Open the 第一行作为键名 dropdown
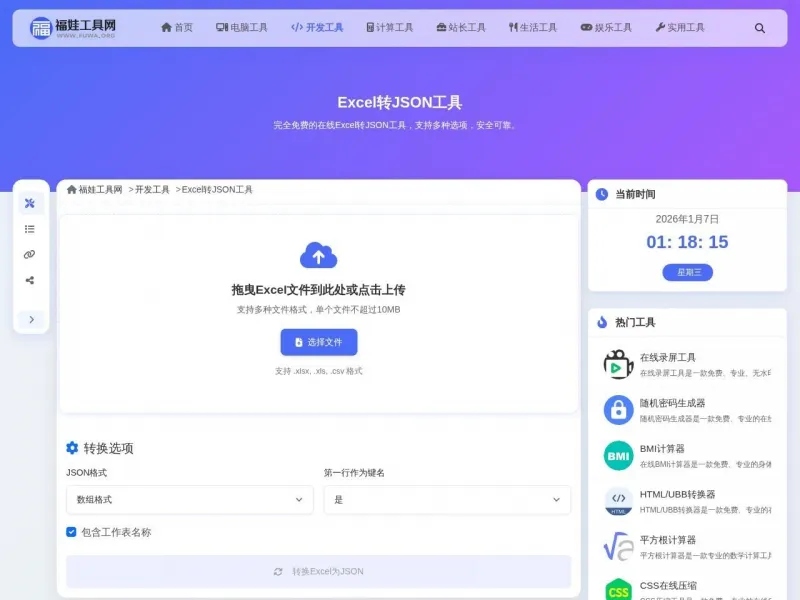This screenshot has height=600, width=800. click(446, 499)
